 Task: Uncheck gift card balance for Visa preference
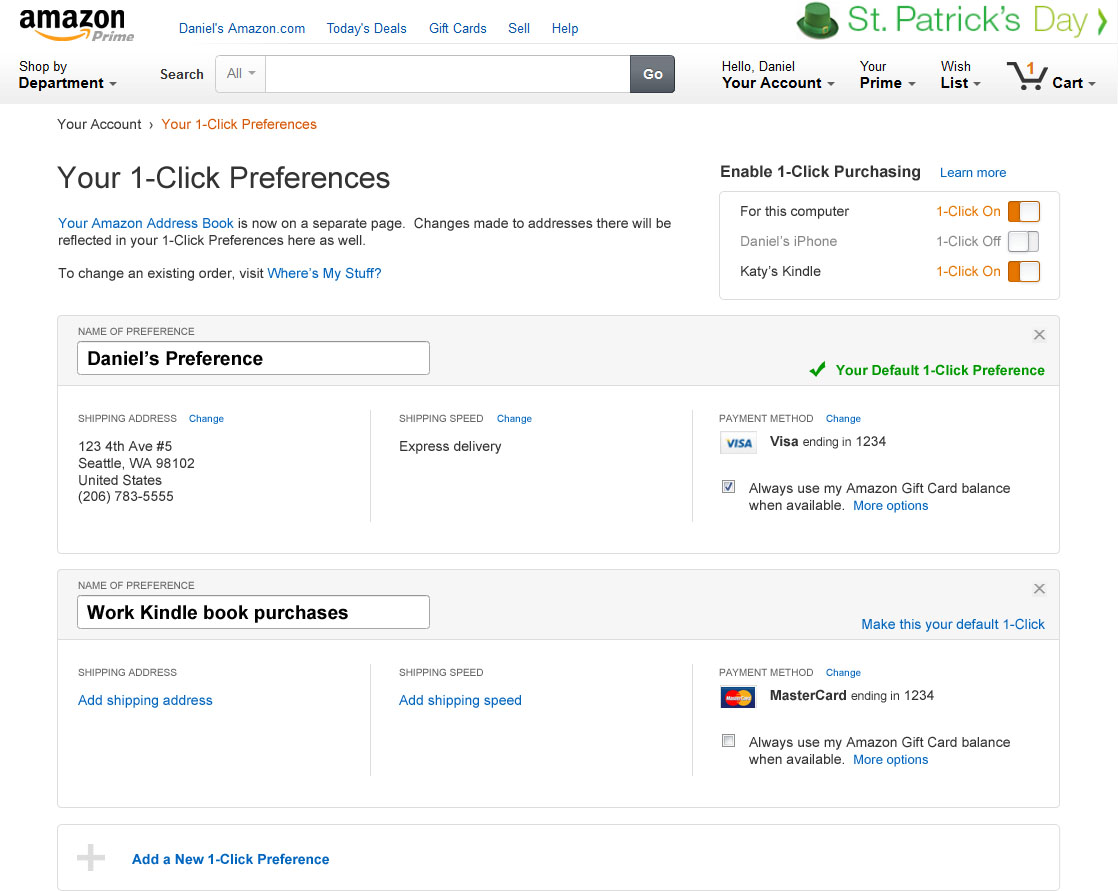coord(728,487)
